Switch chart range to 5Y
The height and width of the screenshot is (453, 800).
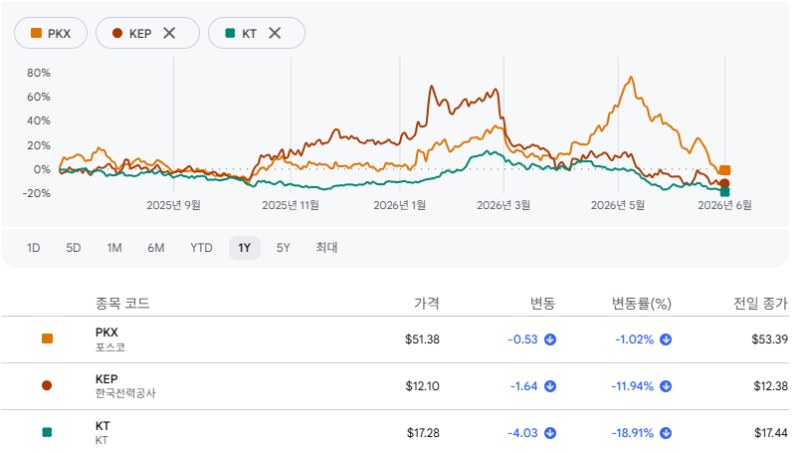pos(283,248)
